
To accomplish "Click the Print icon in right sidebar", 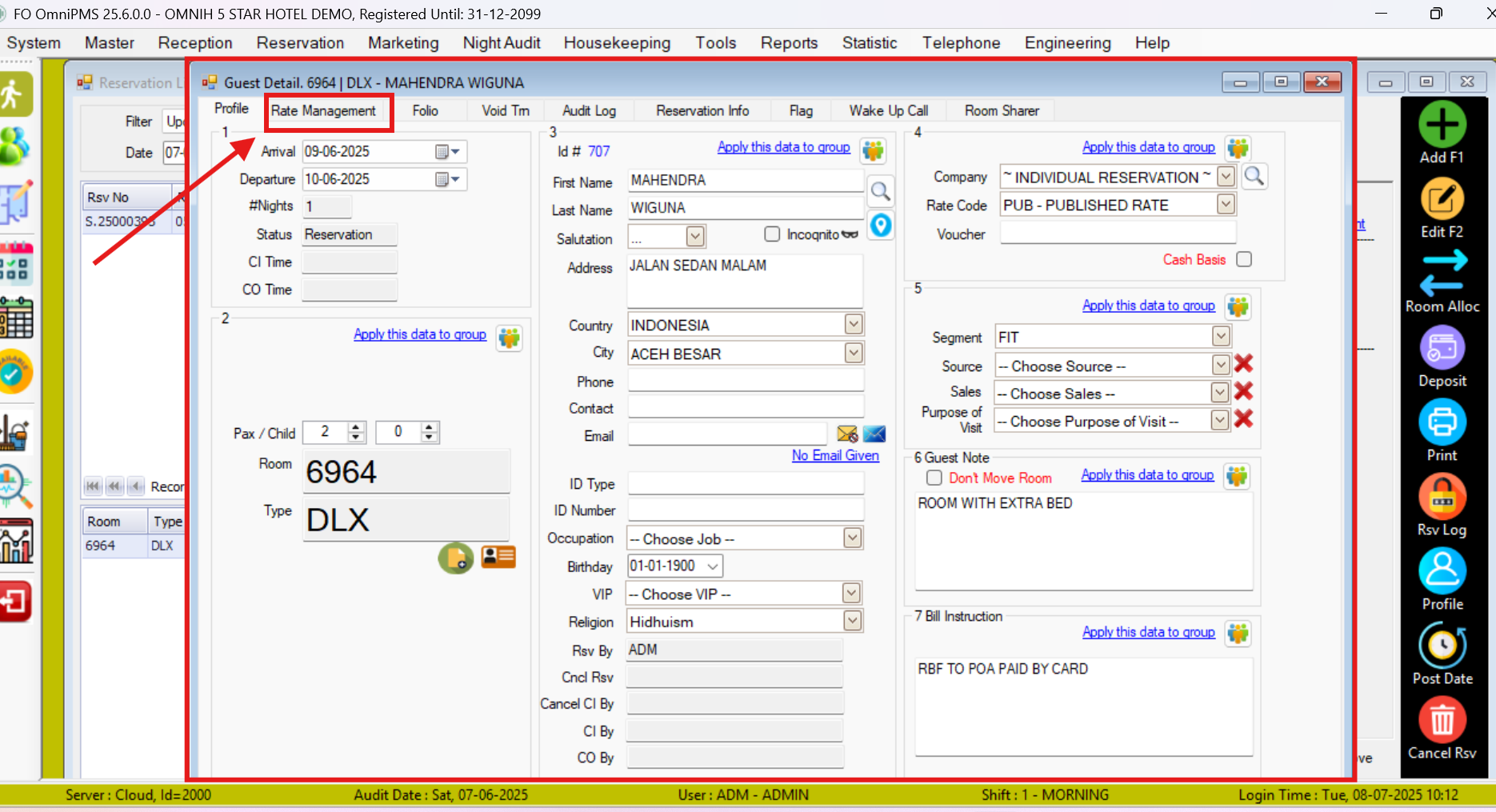I will (1442, 422).
